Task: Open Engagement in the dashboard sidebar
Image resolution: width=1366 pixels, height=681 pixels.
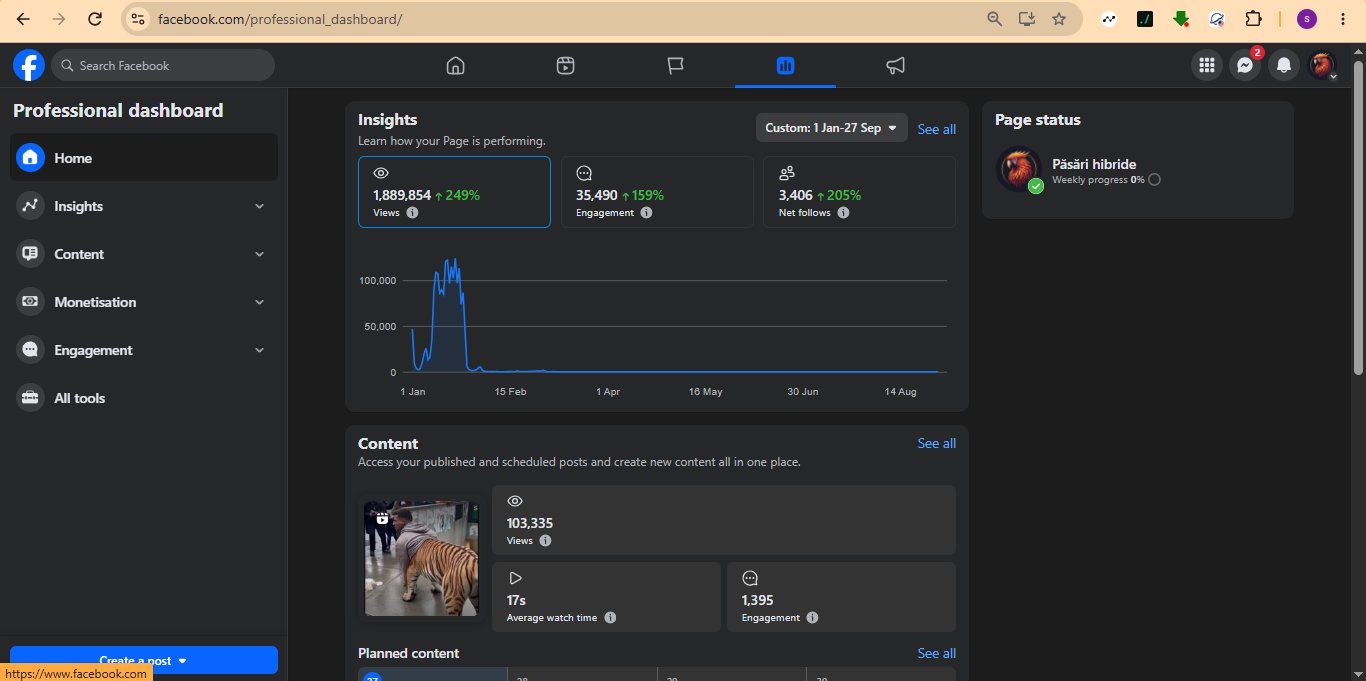Action: coord(144,350)
